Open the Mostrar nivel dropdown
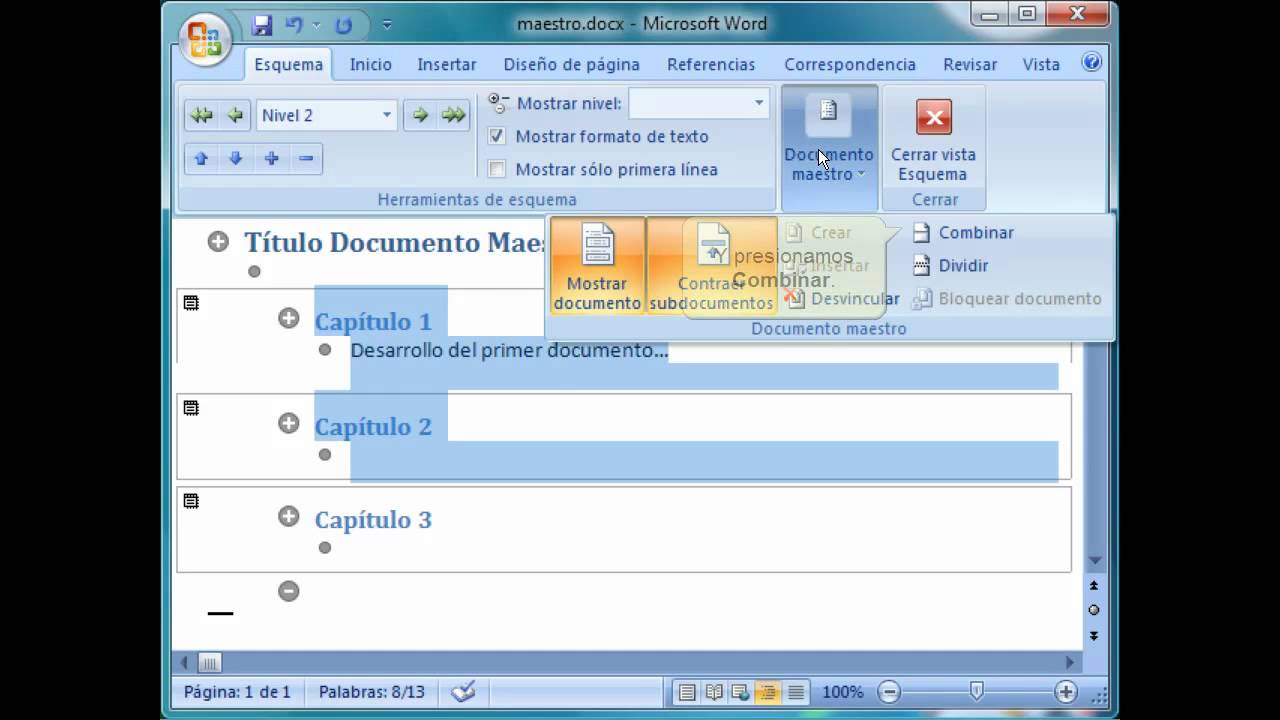Viewport: 1280px width, 720px height. tap(758, 103)
